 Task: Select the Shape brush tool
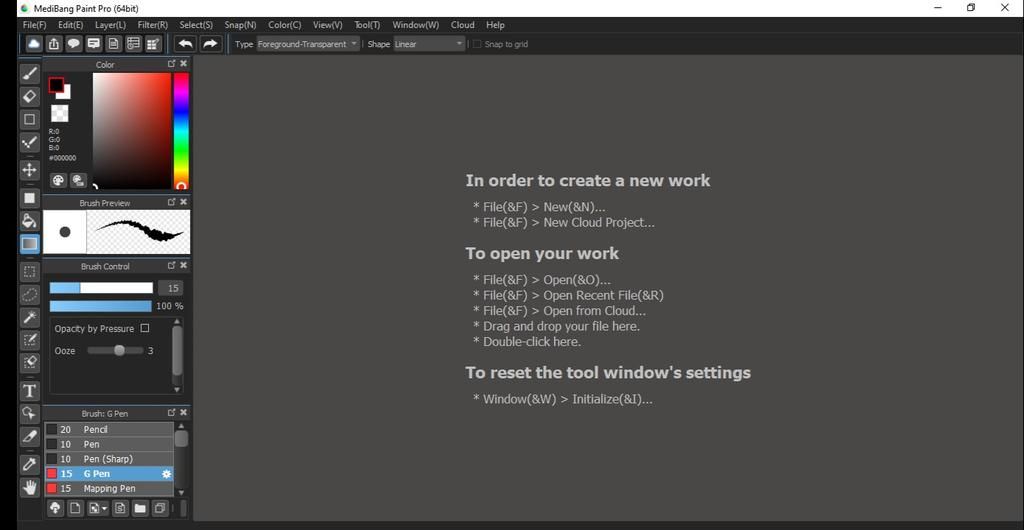(29, 119)
